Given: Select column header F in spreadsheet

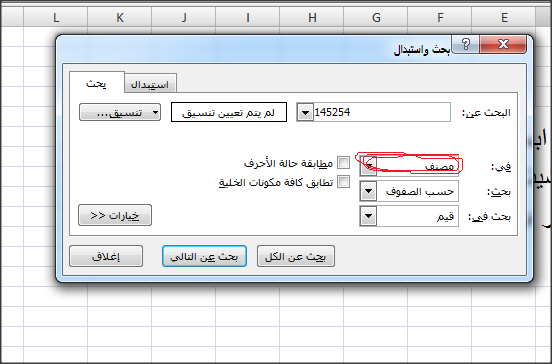Looking at the screenshot, I should point(440,17).
